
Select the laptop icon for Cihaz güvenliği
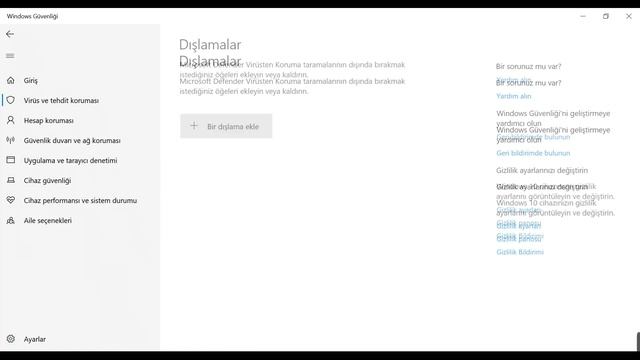click(x=11, y=180)
